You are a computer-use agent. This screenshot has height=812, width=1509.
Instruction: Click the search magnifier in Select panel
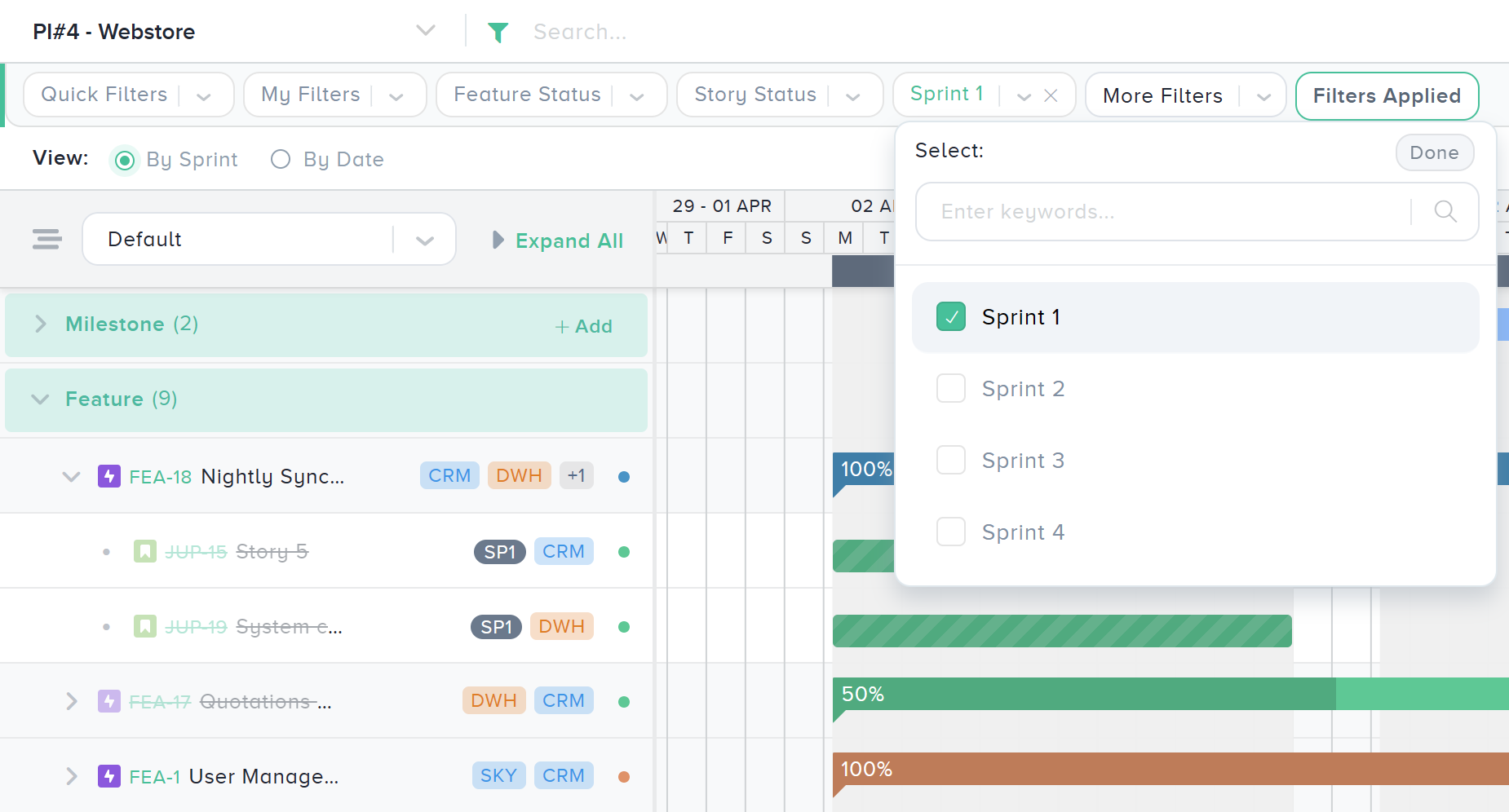(1445, 211)
